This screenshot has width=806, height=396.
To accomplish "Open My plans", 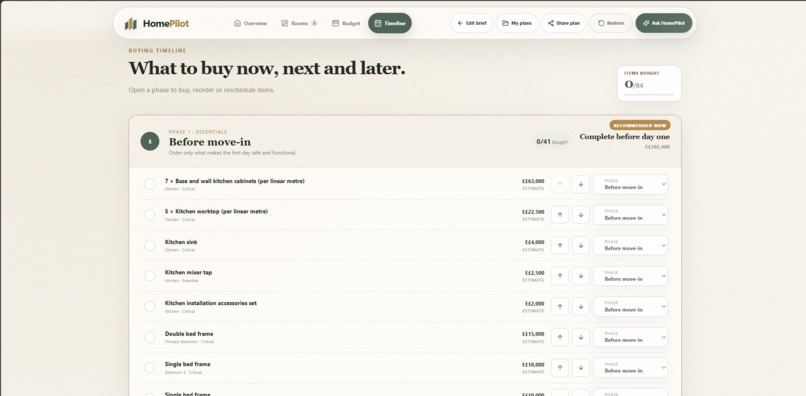I will 517,23.
